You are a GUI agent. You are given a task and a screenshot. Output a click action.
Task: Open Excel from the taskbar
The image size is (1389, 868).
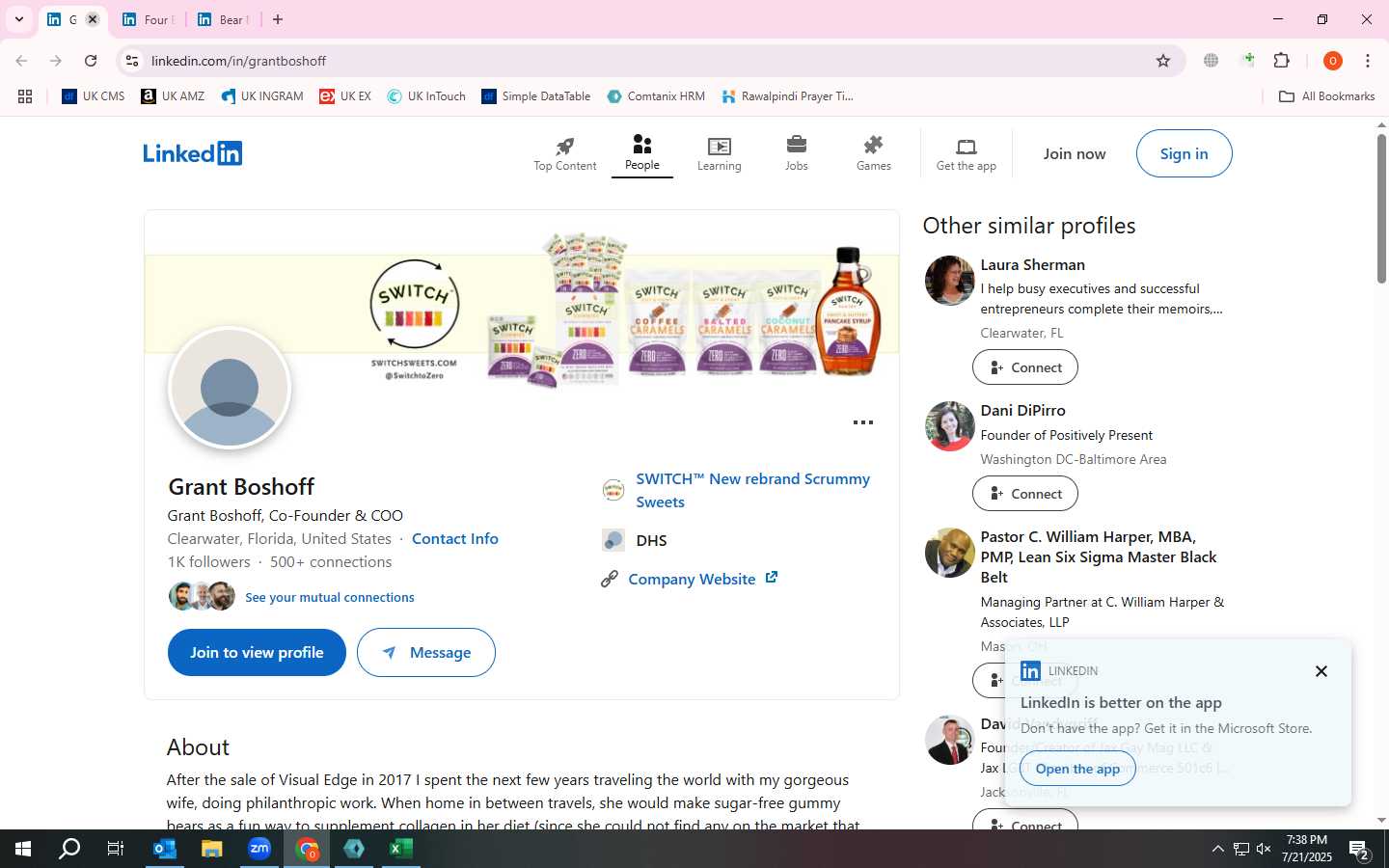point(401,849)
